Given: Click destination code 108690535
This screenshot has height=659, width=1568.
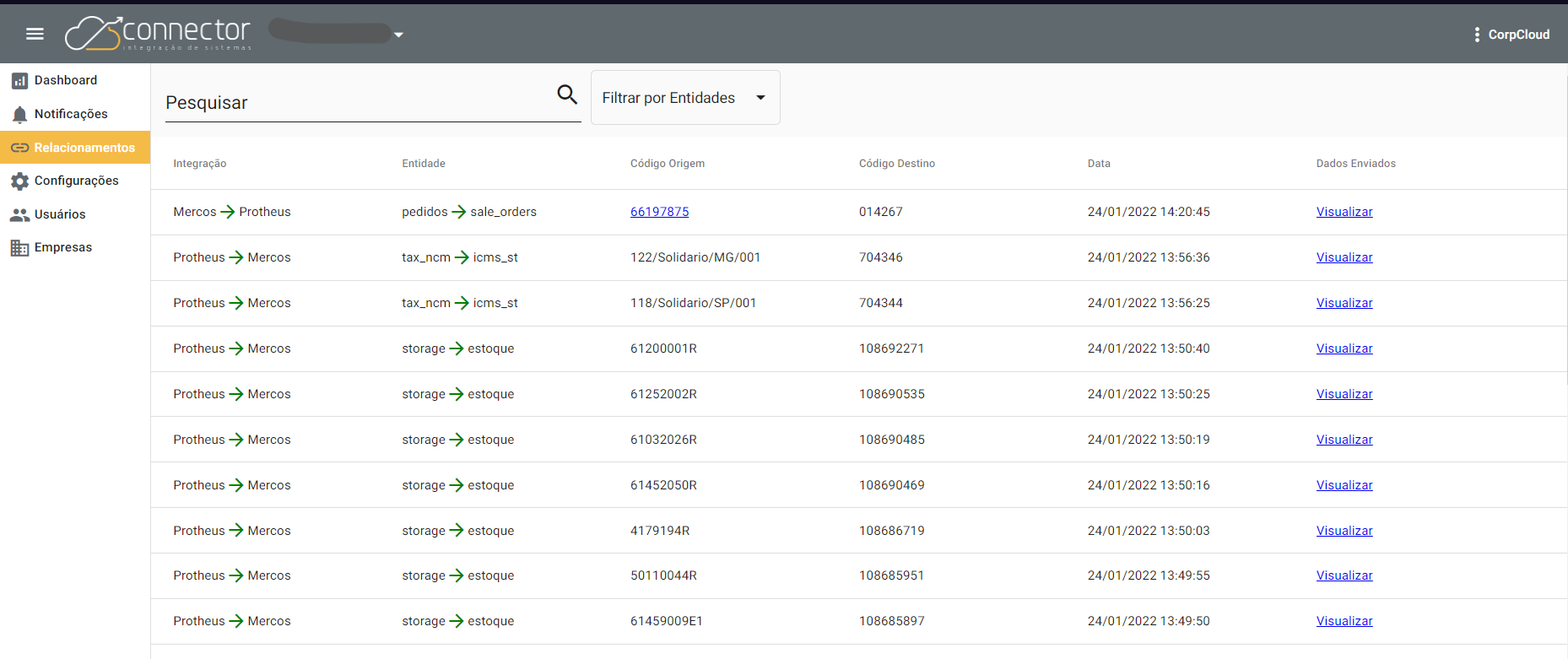Looking at the screenshot, I should [892, 394].
